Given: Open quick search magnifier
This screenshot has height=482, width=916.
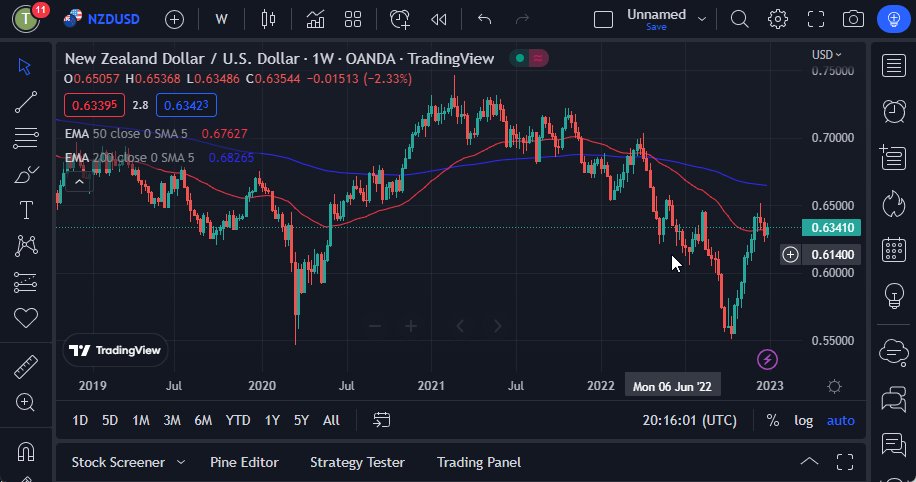Looking at the screenshot, I should click(x=740, y=19).
